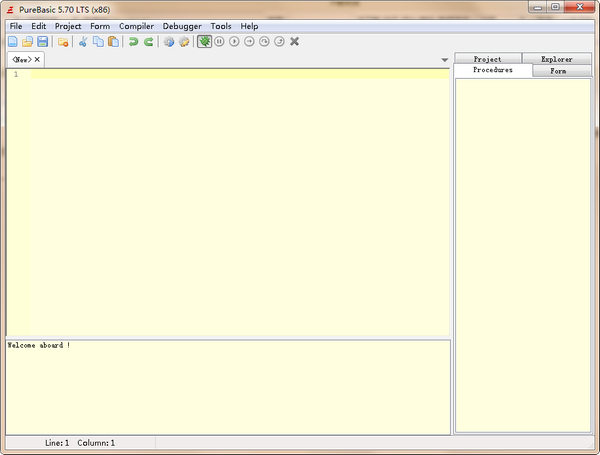The height and width of the screenshot is (455, 600).
Task: Save the source with the floppy icon
Action: click(42, 42)
